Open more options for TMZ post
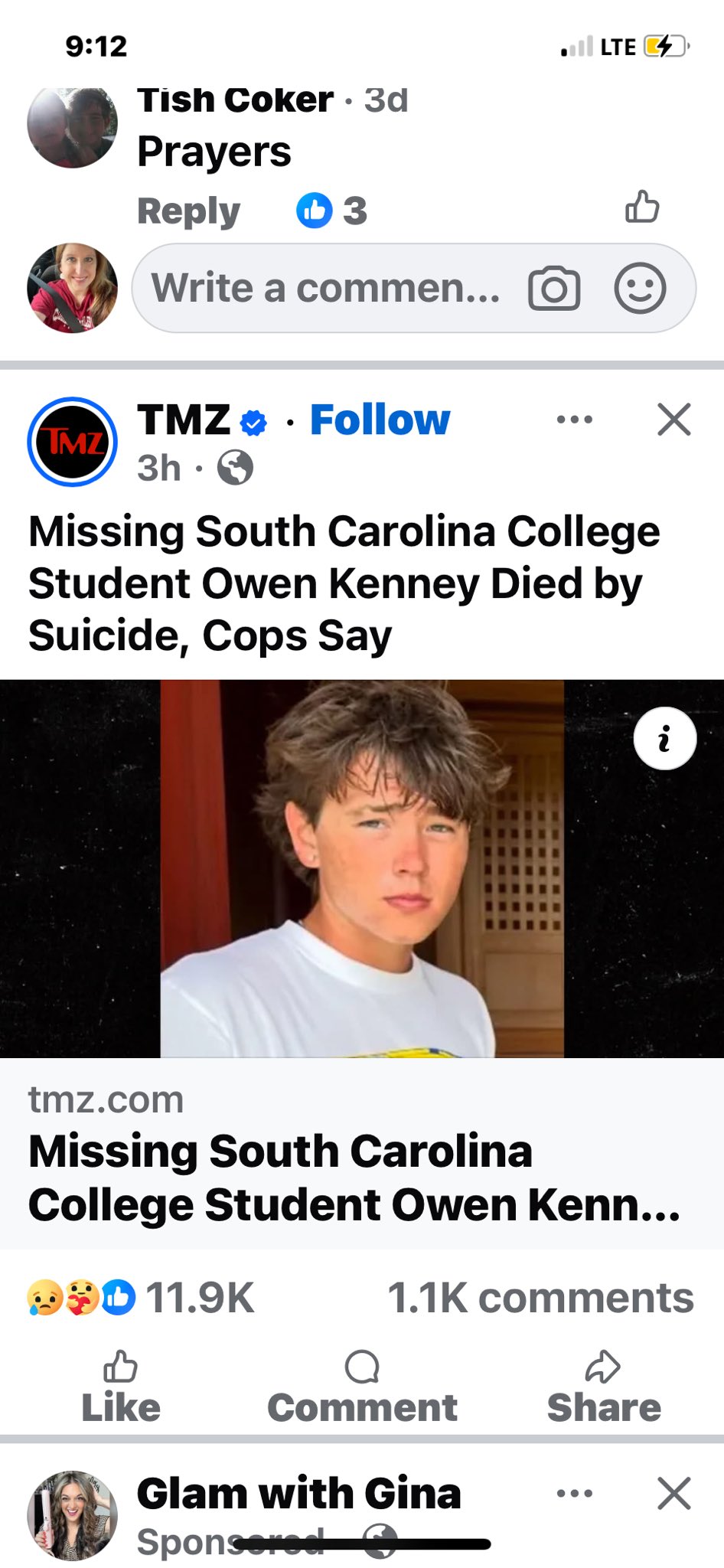The height and width of the screenshot is (1568, 724). [x=574, y=420]
